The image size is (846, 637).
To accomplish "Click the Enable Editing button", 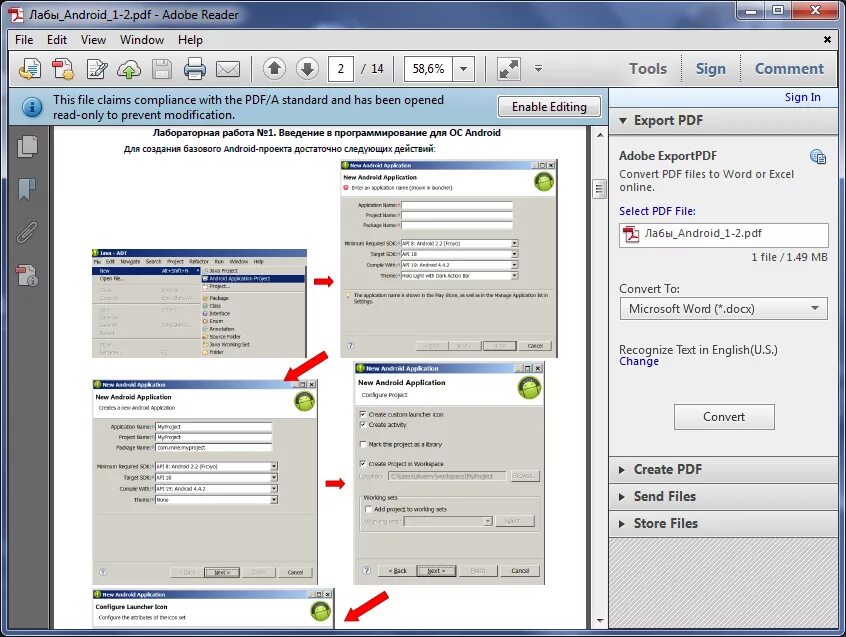I will coord(549,107).
